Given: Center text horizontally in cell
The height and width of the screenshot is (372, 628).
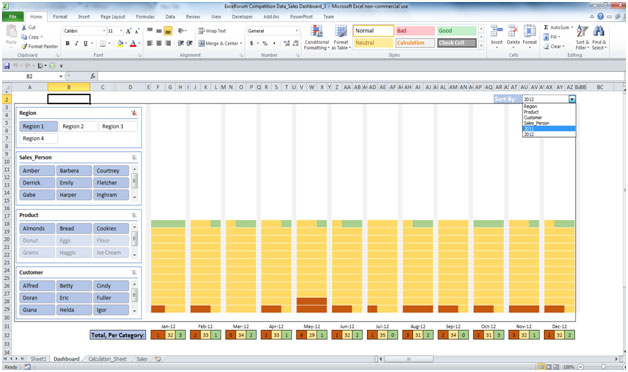Looking at the screenshot, I should (x=159, y=43).
